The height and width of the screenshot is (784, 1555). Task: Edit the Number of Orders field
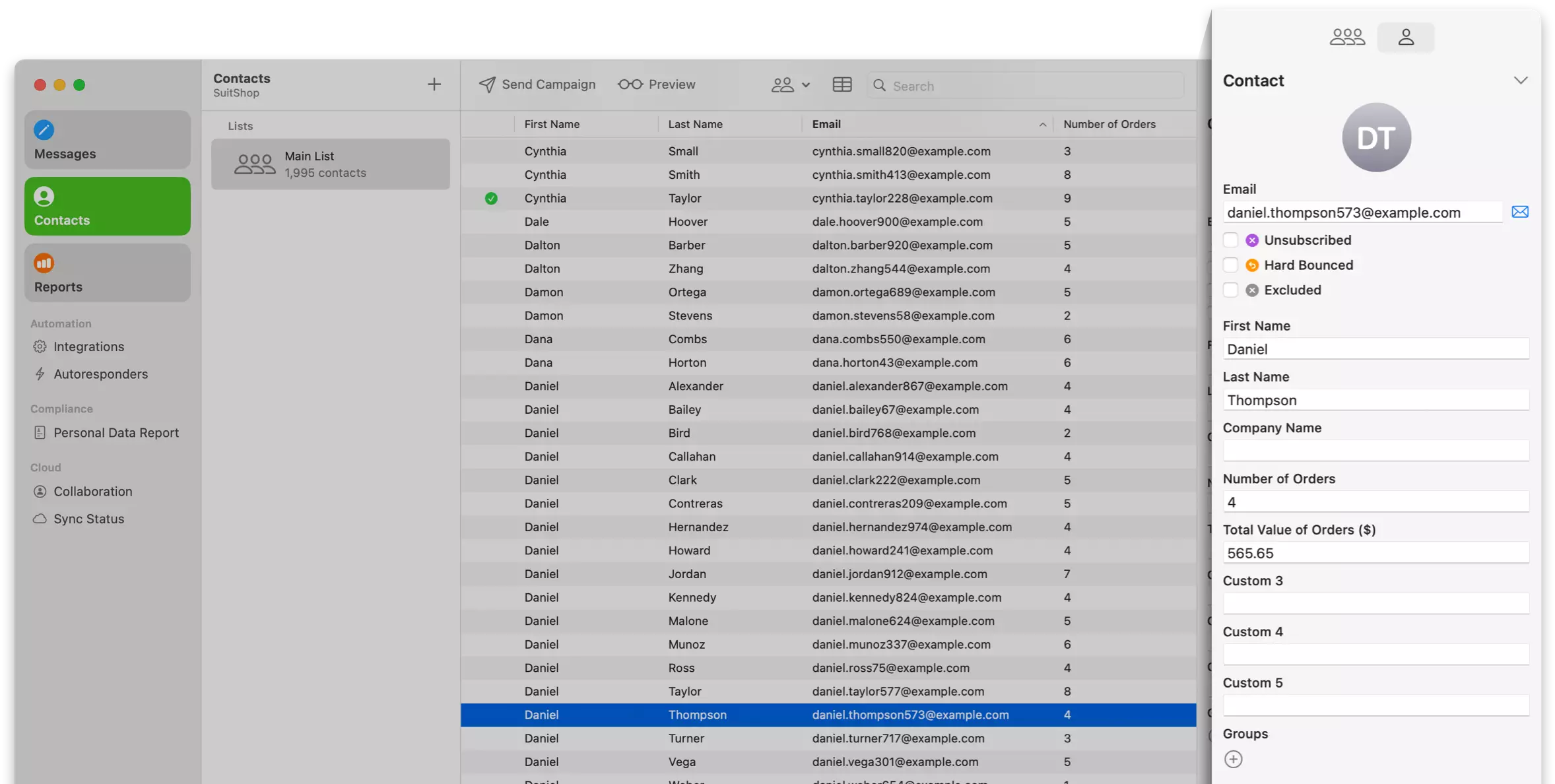click(1375, 502)
